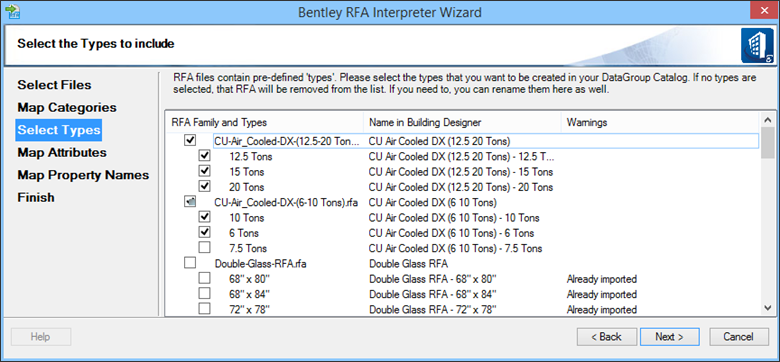
Task: Uncheck the 15 Tons type checkbox
Action: point(204,171)
